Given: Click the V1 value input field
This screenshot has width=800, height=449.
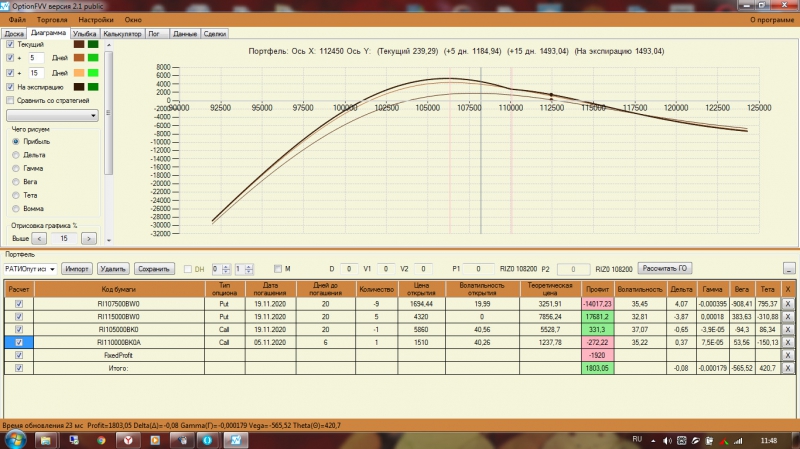Looking at the screenshot, I should 386,269.
